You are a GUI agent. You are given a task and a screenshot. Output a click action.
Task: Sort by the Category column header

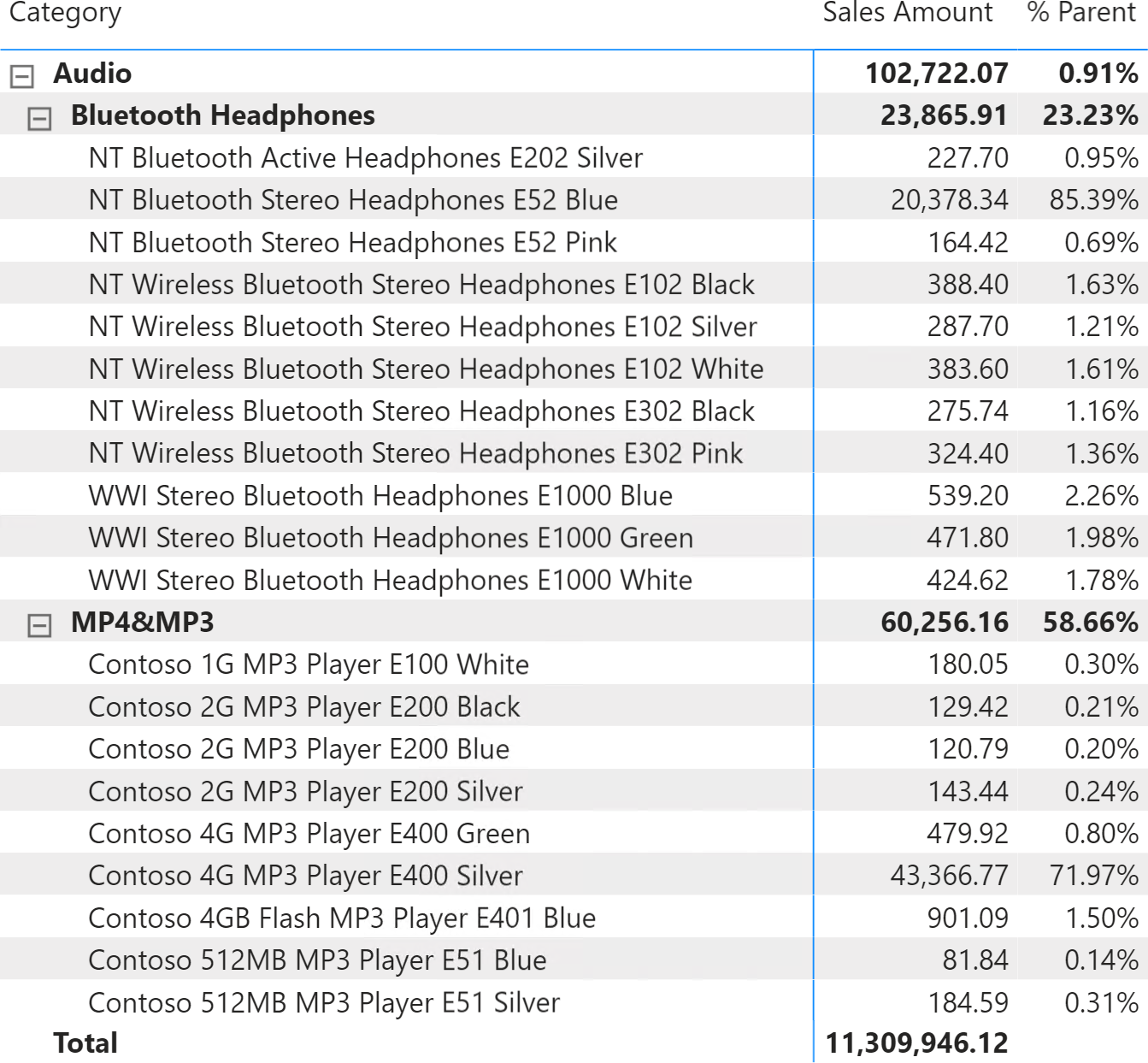(x=65, y=13)
